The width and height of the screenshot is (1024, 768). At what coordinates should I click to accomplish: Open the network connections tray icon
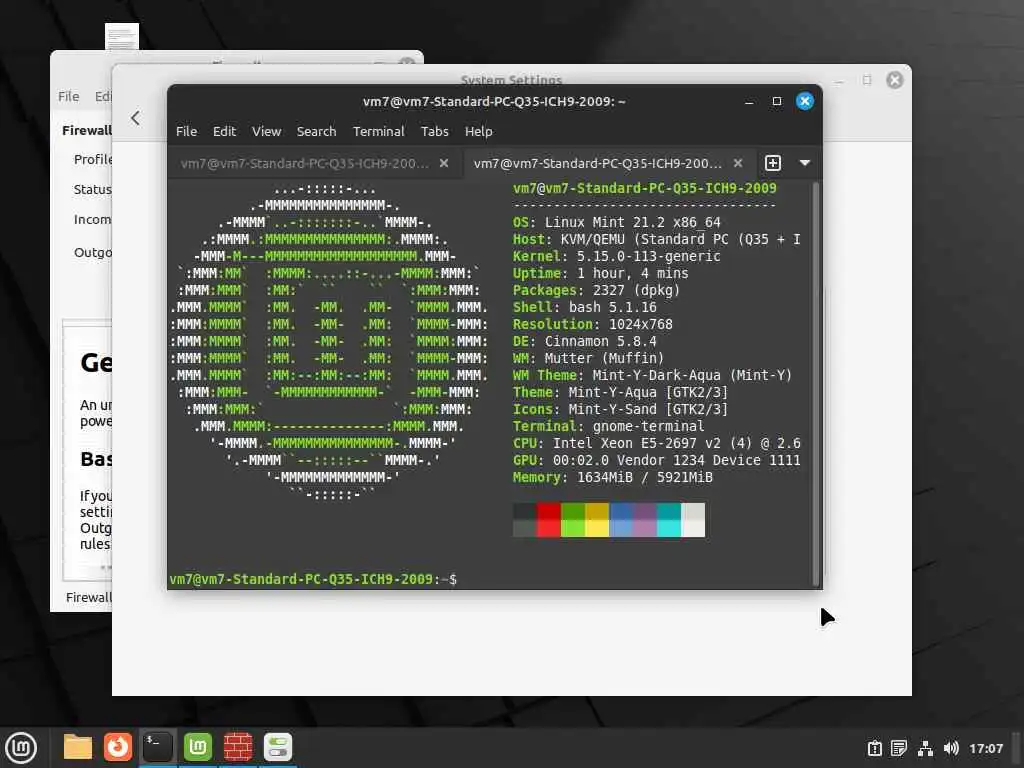[925, 748]
